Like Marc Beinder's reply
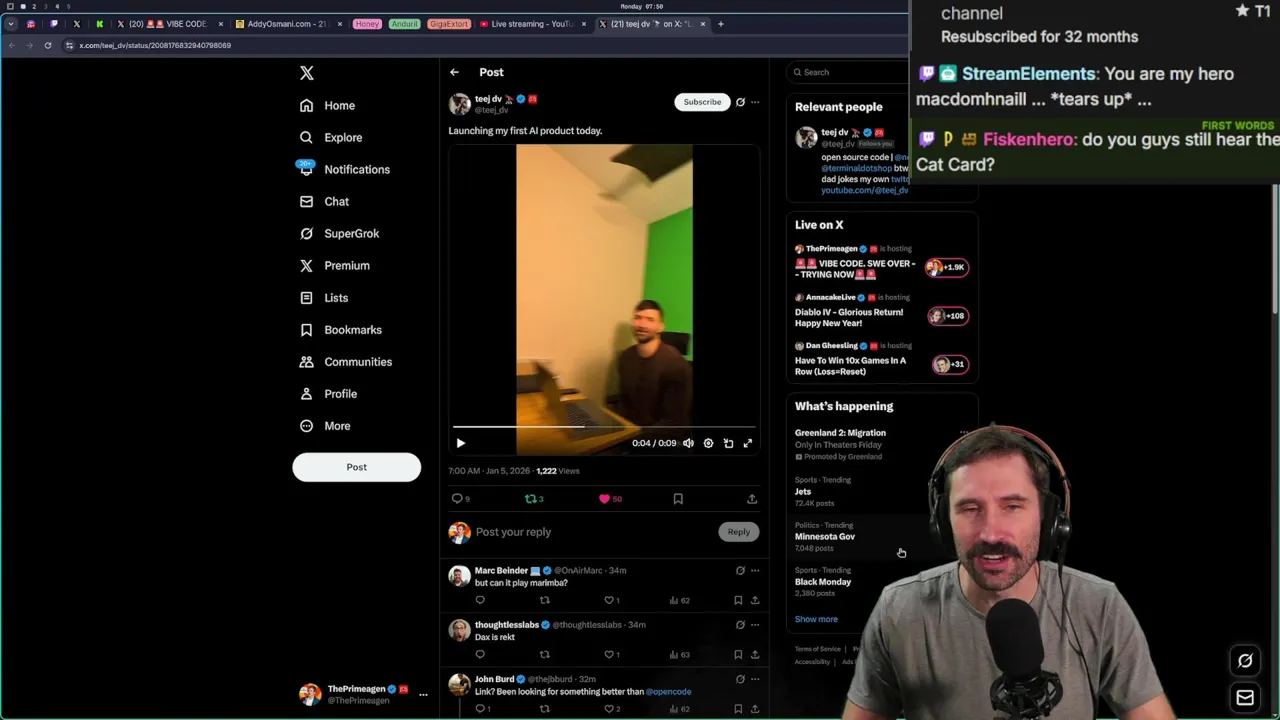Viewport: 1280px width, 720px height. tap(609, 600)
